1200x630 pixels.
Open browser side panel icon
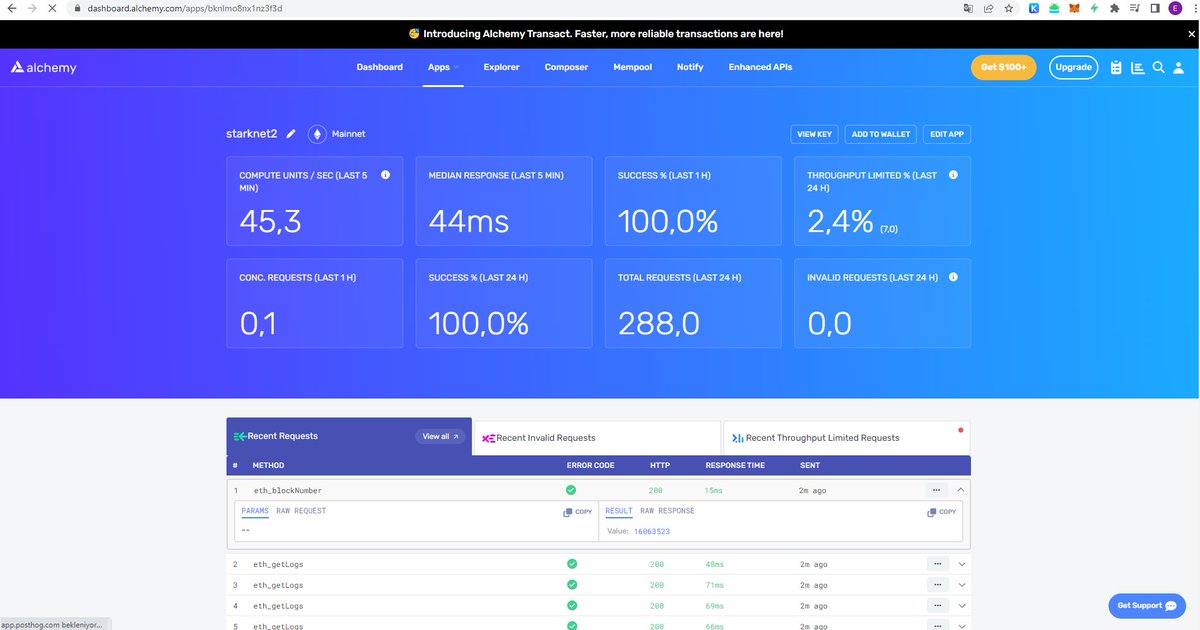tap(1154, 8)
